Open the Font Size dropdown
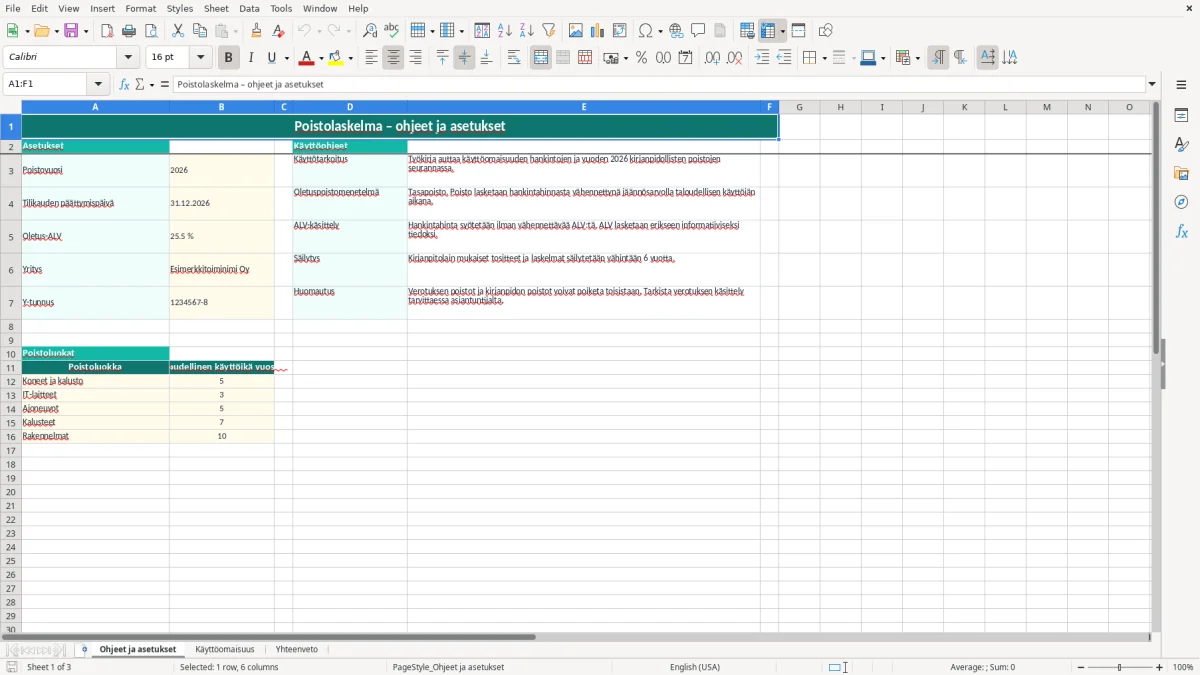The width and height of the screenshot is (1200, 675). (x=200, y=58)
